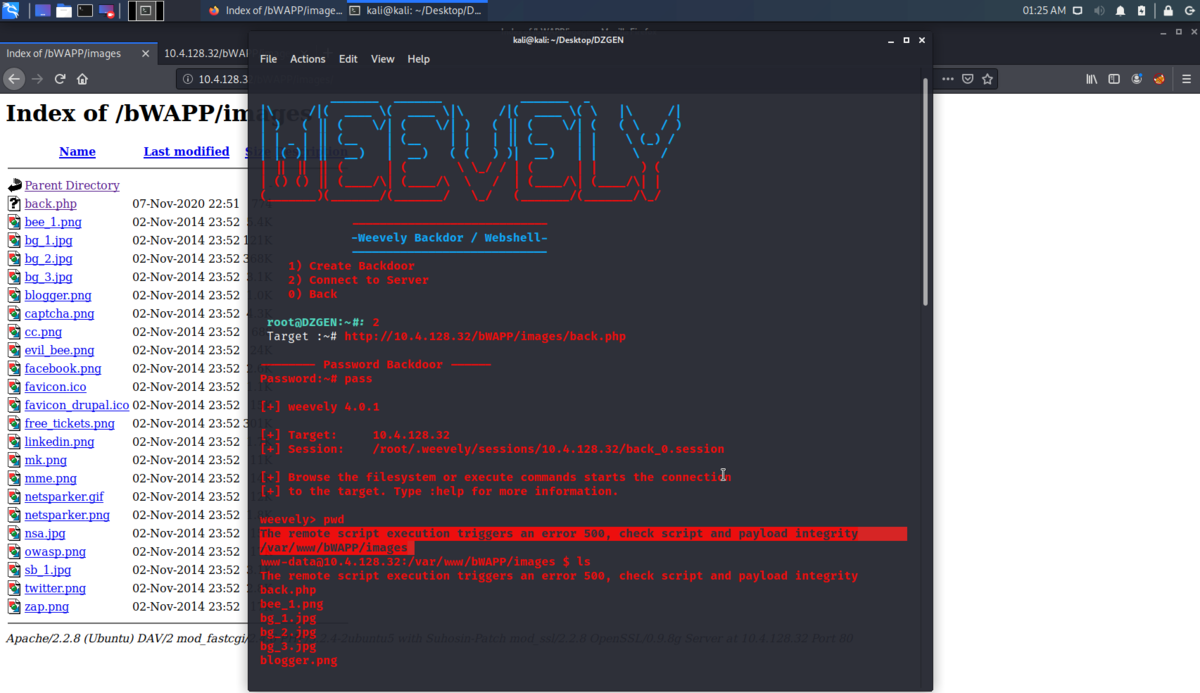Open terminal File menu
The width and height of the screenshot is (1200, 693).
268,59
